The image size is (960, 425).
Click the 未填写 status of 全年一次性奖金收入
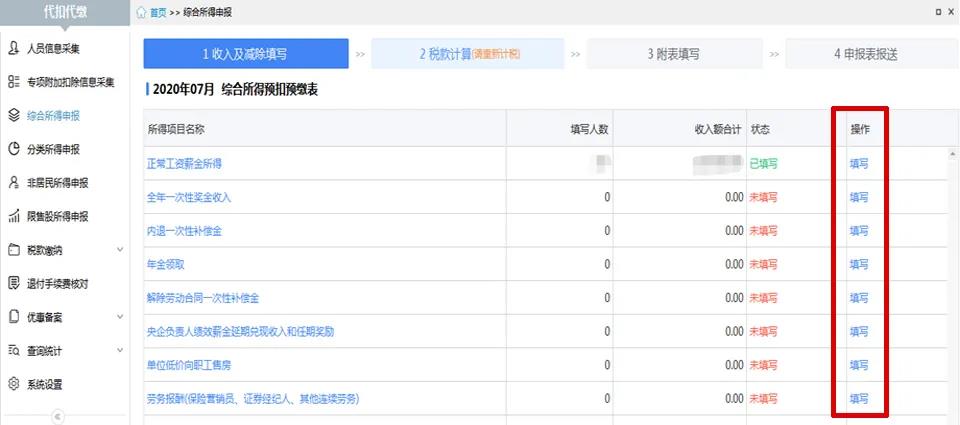763,198
